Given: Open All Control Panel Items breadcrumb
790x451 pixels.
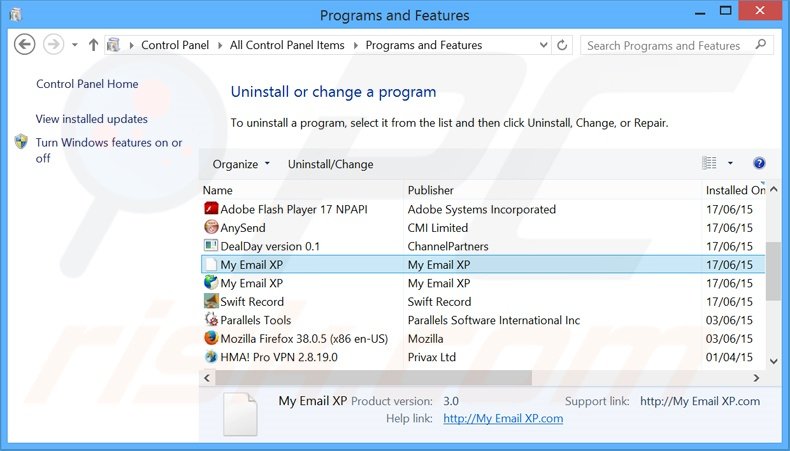Looking at the screenshot, I should tap(287, 45).
